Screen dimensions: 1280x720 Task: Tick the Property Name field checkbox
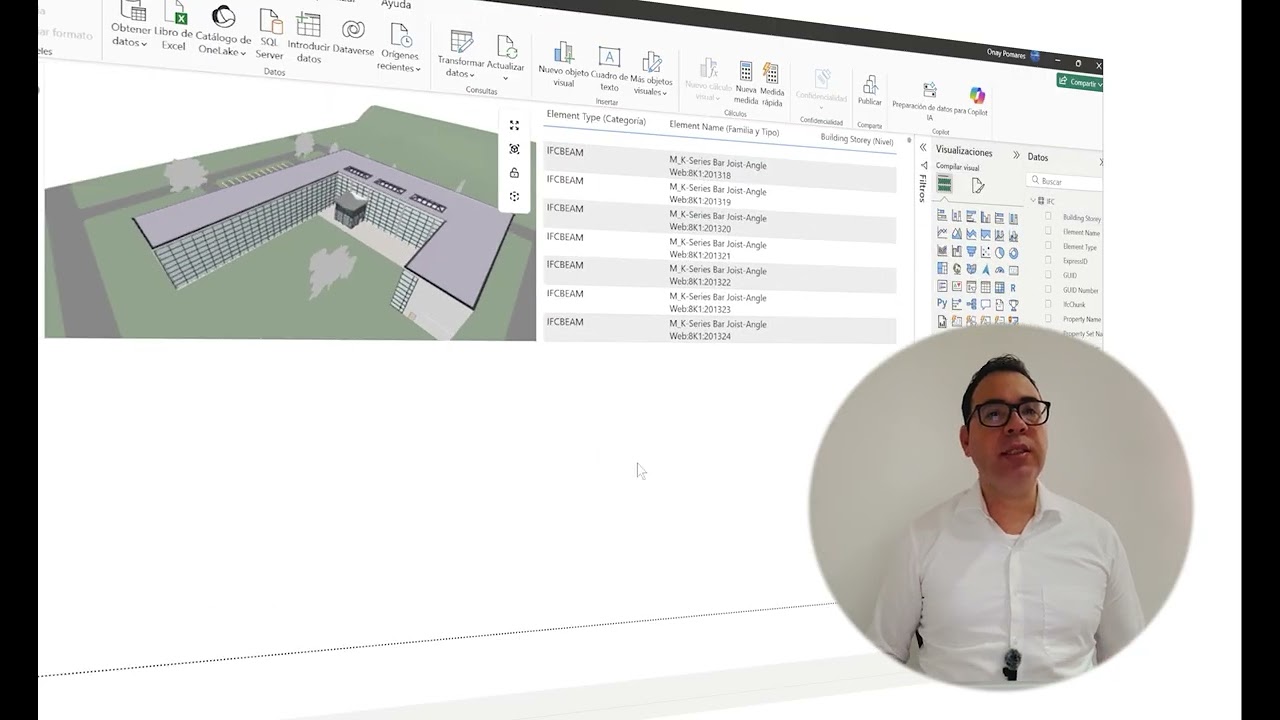pyautogui.click(x=1048, y=318)
